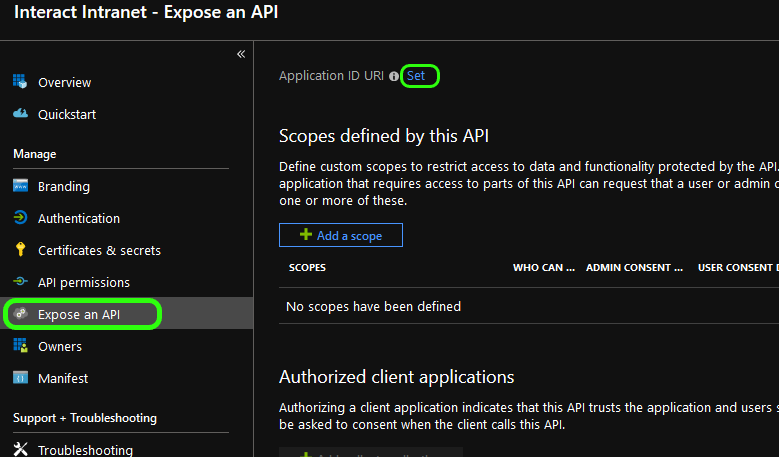779x457 pixels.
Task: Click the Owners icon
Action: tap(20, 345)
